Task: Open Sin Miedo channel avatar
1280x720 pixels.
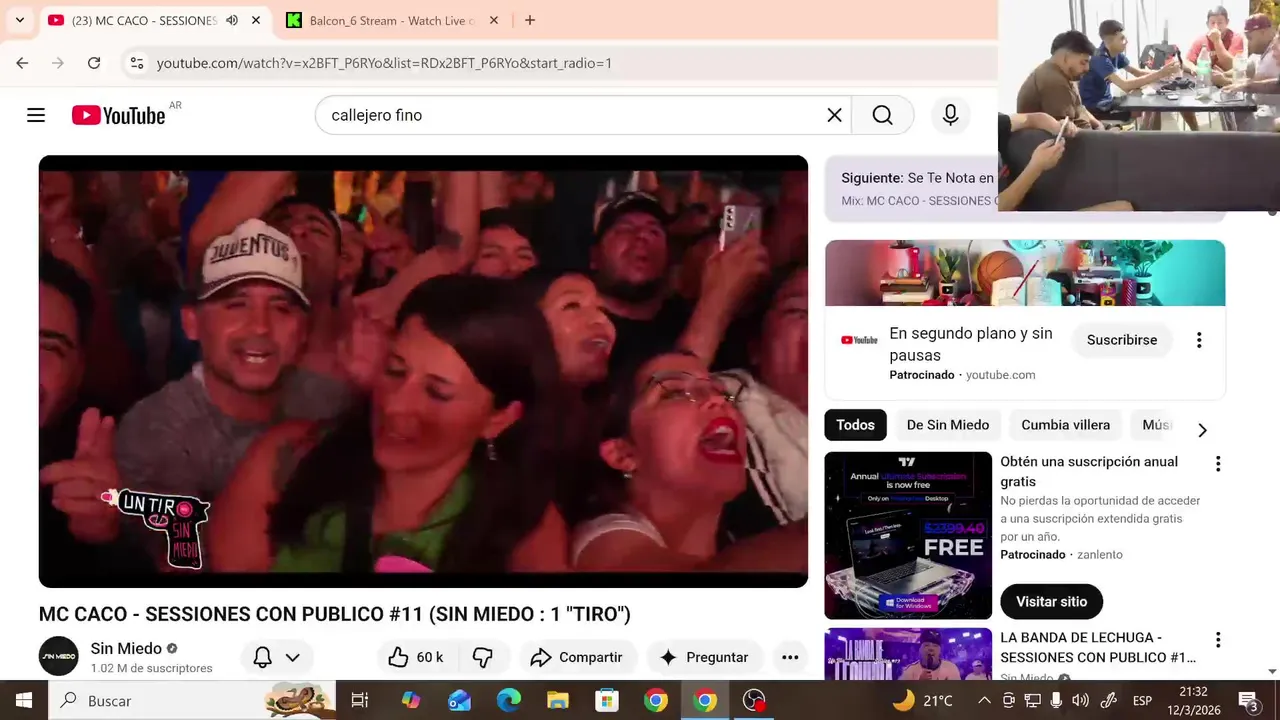Action: pyautogui.click(x=58, y=656)
